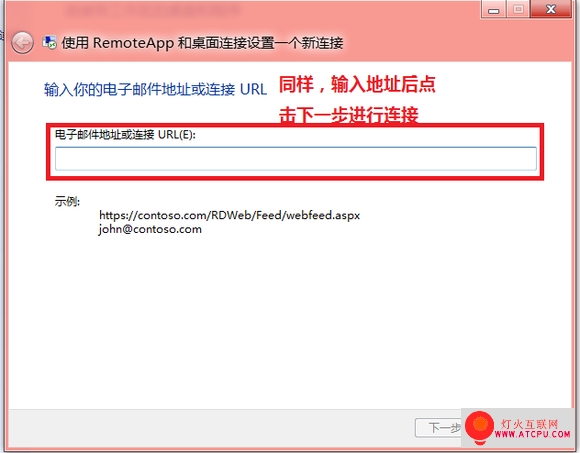Image resolution: width=580 pixels, height=453 pixels.
Task: Click the red annotation 击下一步进行连接
Action: click(x=348, y=114)
